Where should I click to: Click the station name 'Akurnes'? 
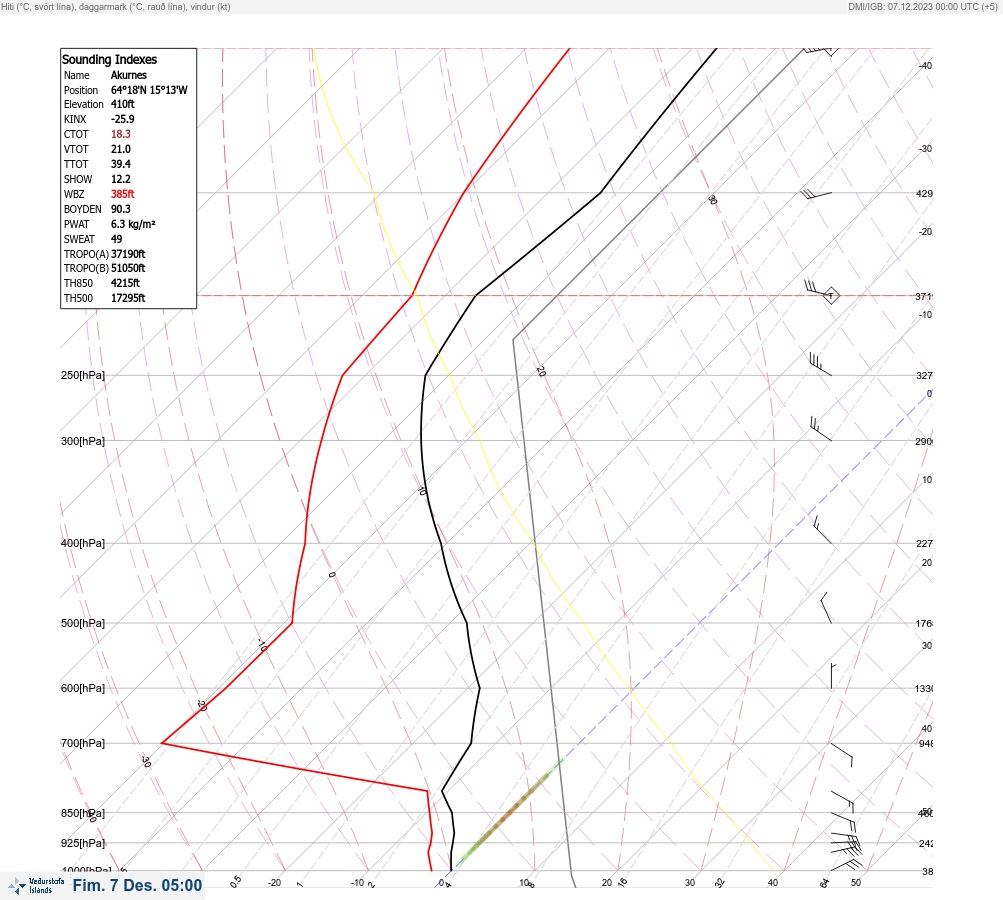(129, 75)
